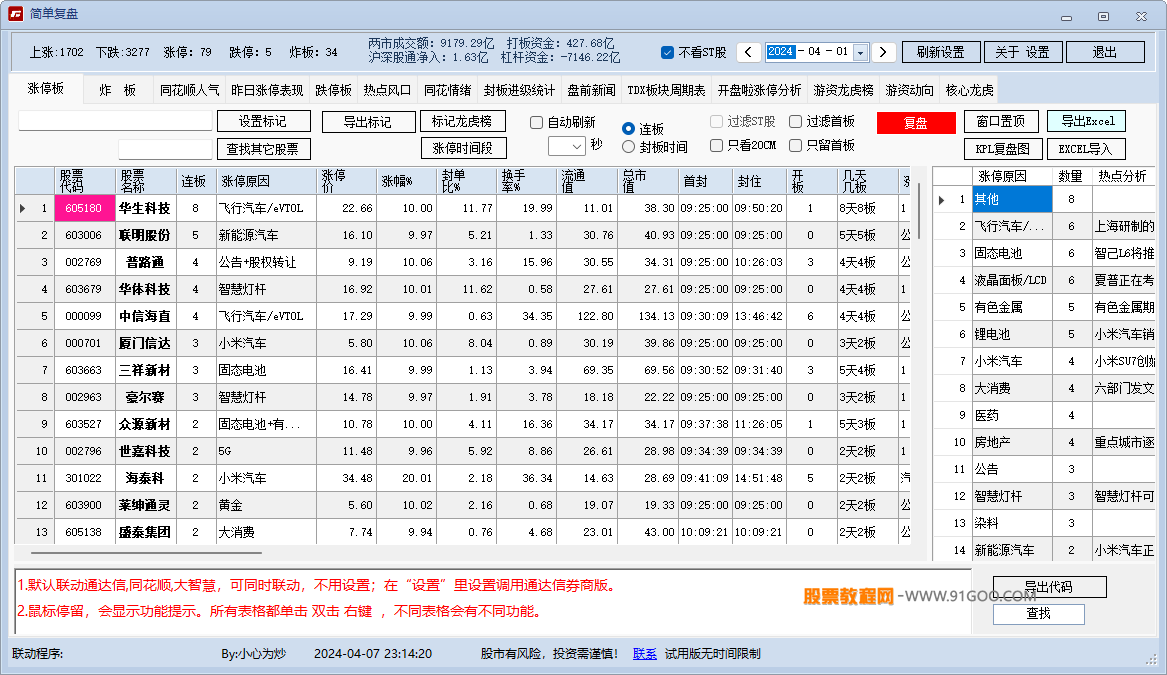Focus the wide text field beside 设置标记
The width and height of the screenshot is (1167, 675).
(115, 121)
